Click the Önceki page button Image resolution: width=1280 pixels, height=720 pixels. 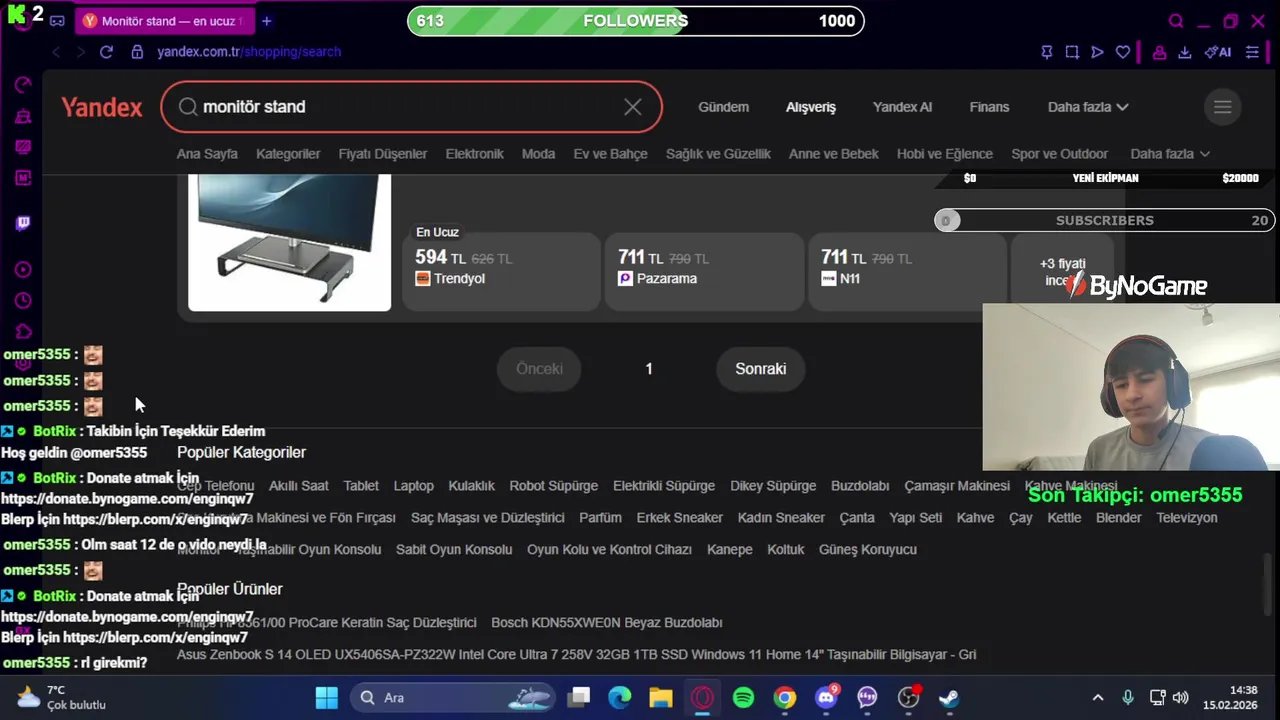[539, 369]
